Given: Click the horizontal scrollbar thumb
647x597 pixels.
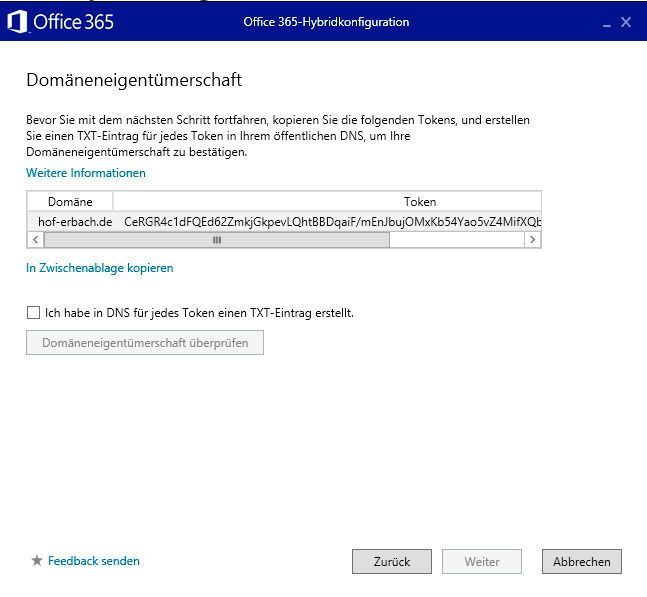Looking at the screenshot, I should click(x=217, y=240).
